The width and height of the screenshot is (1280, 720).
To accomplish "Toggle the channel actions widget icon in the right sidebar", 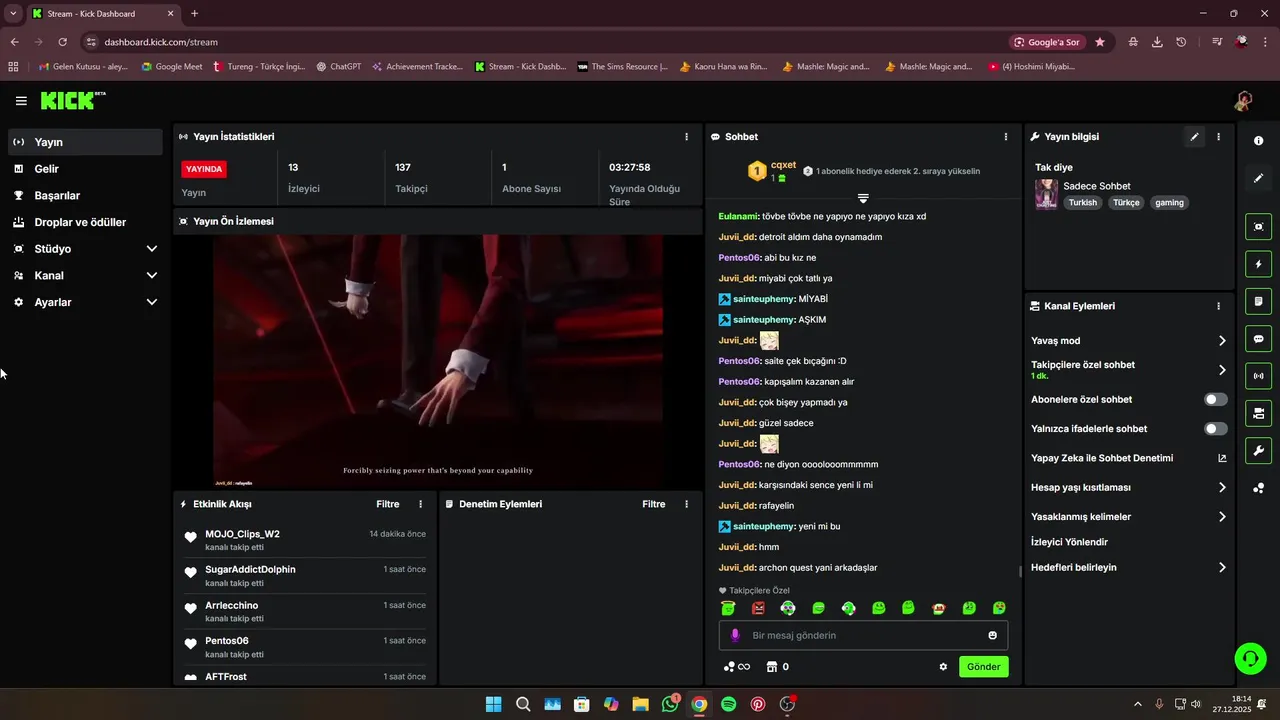I will (x=1259, y=413).
